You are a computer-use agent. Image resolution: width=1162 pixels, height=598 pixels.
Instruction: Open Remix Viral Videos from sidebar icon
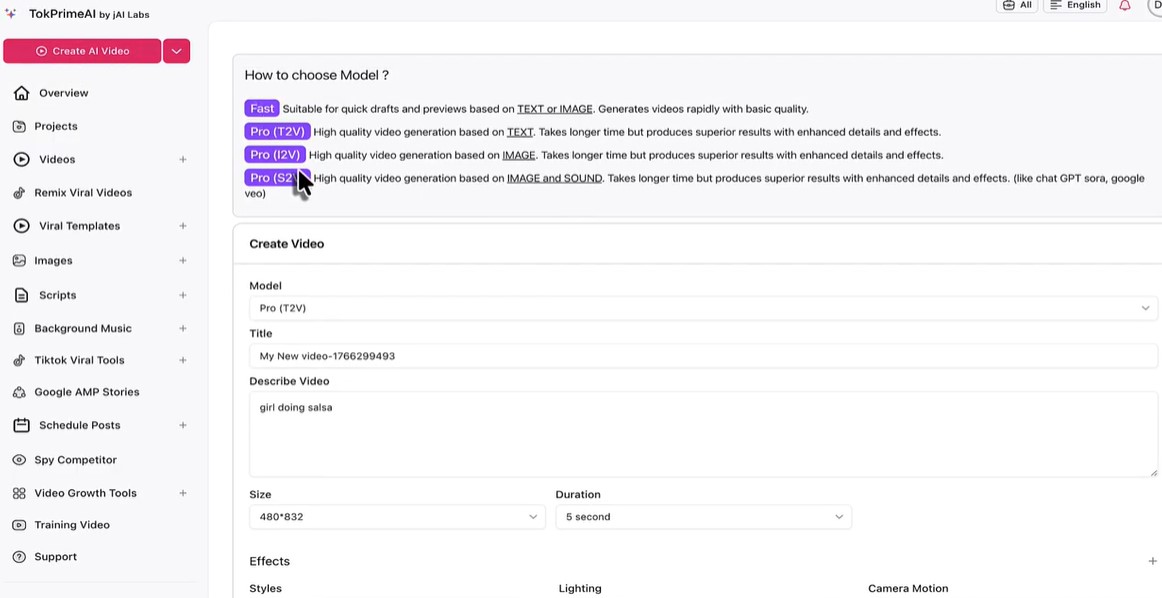tap(19, 193)
